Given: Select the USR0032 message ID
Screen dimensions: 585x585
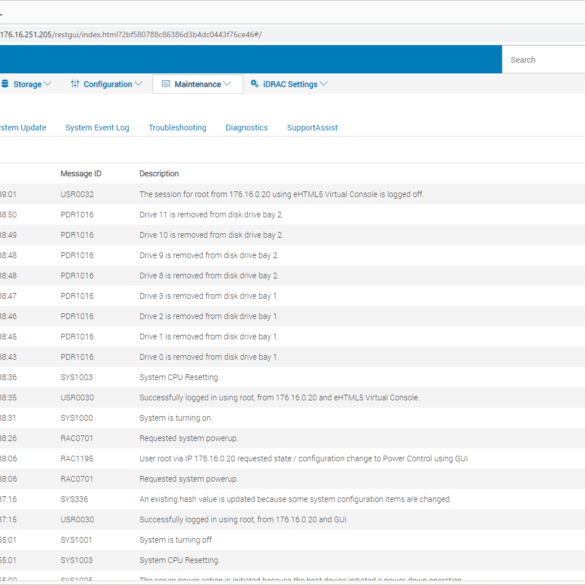Looking at the screenshot, I should (x=77, y=194).
